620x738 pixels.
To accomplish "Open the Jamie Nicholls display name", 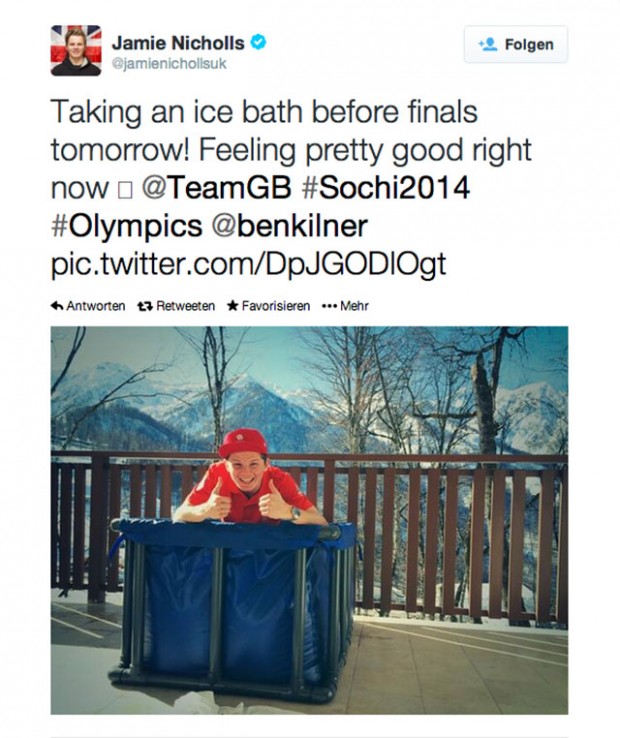I will 178,43.
